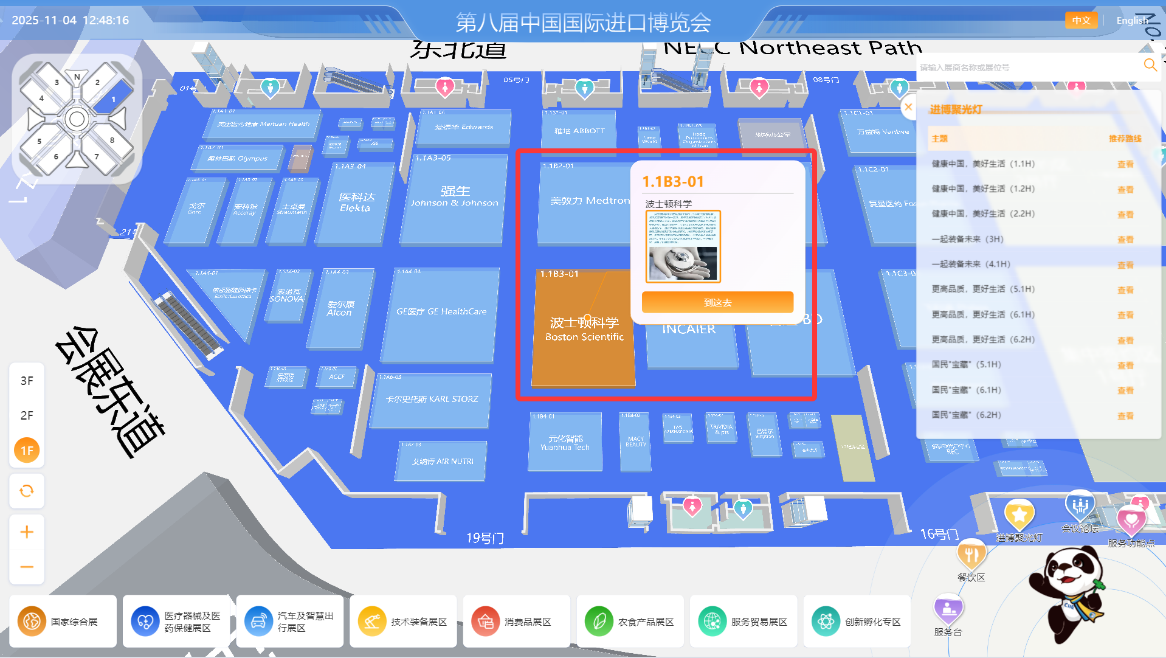The height and width of the screenshot is (658, 1166).
Task: Click the 19号门 gate label
Action: [485, 538]
